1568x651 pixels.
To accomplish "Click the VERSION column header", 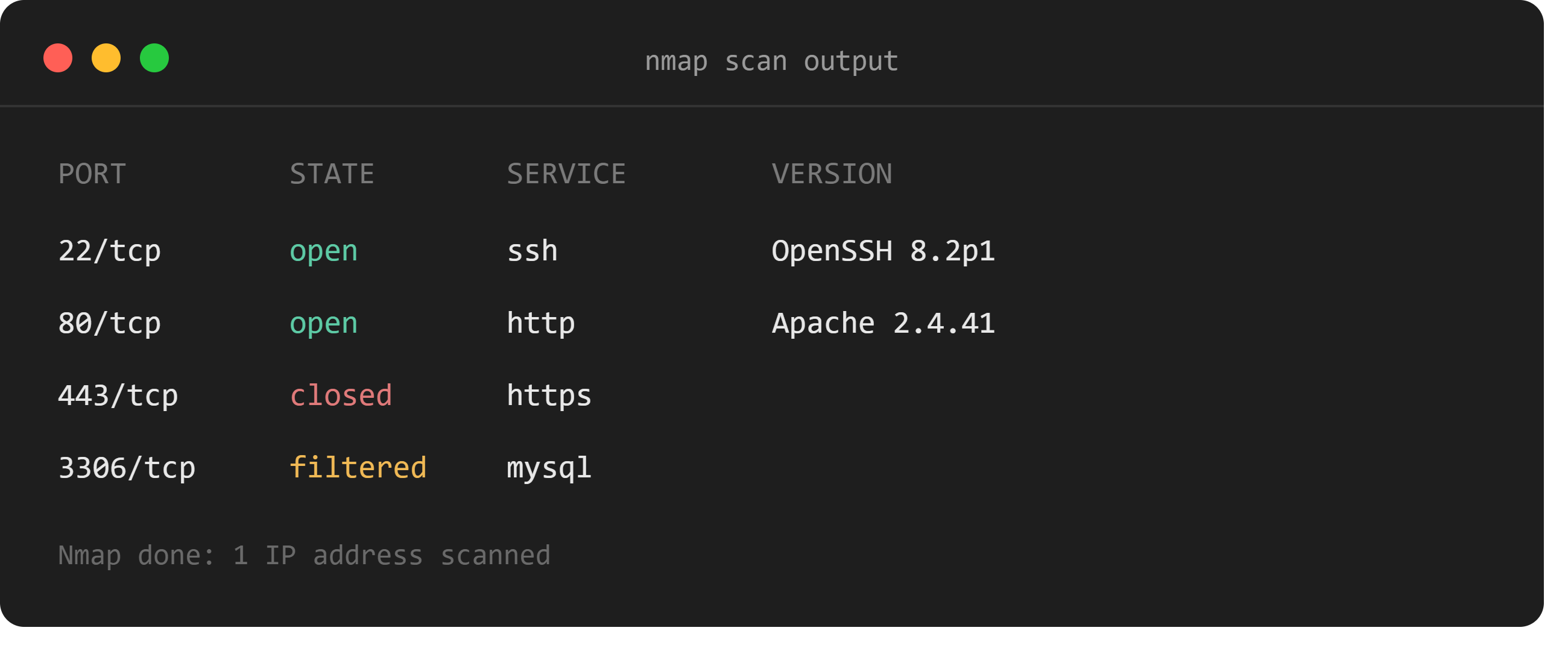I will pyautogui.click(x=832, y=174).
